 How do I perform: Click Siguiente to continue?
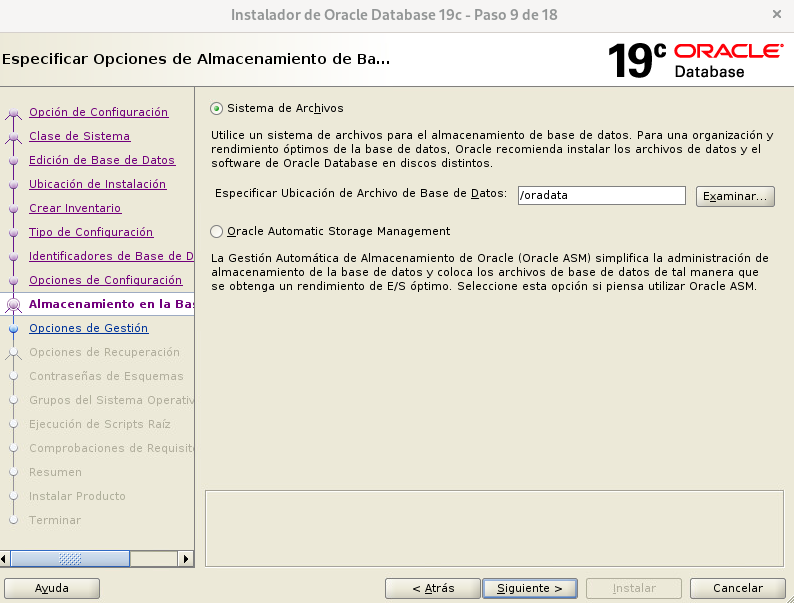(x=529, y=588)
